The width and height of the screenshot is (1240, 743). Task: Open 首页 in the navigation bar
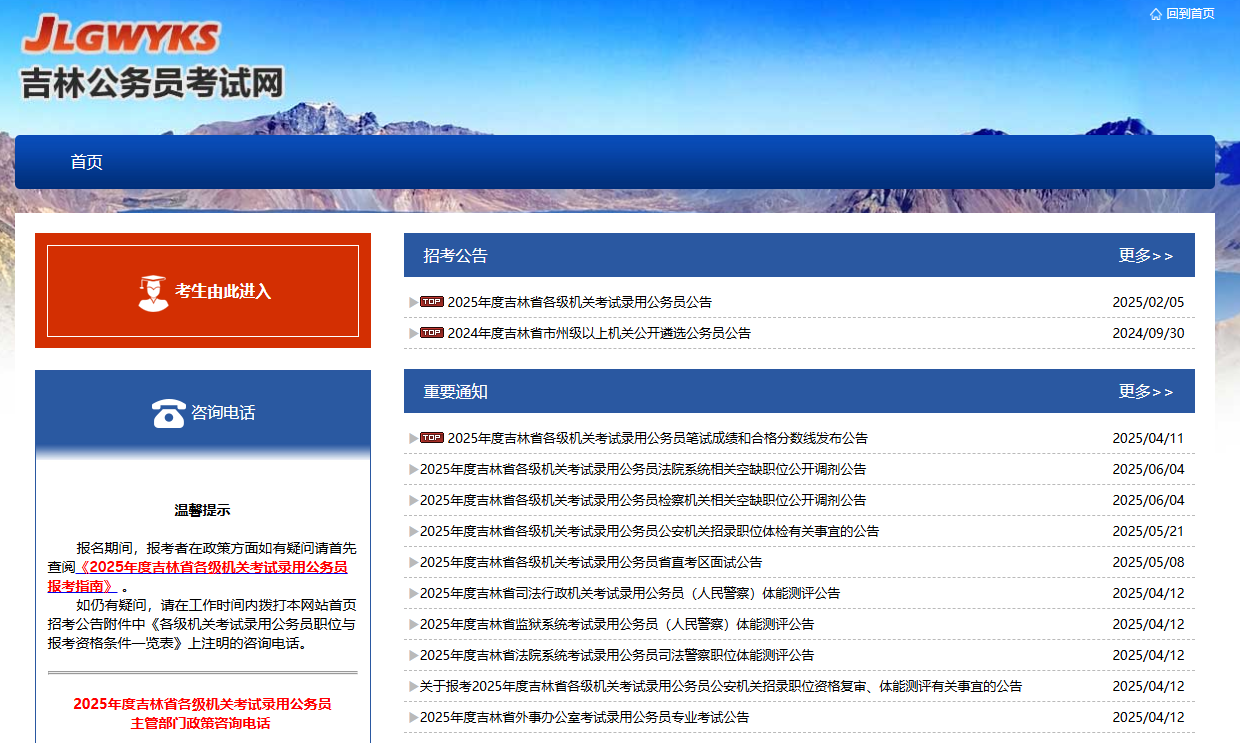86,162
